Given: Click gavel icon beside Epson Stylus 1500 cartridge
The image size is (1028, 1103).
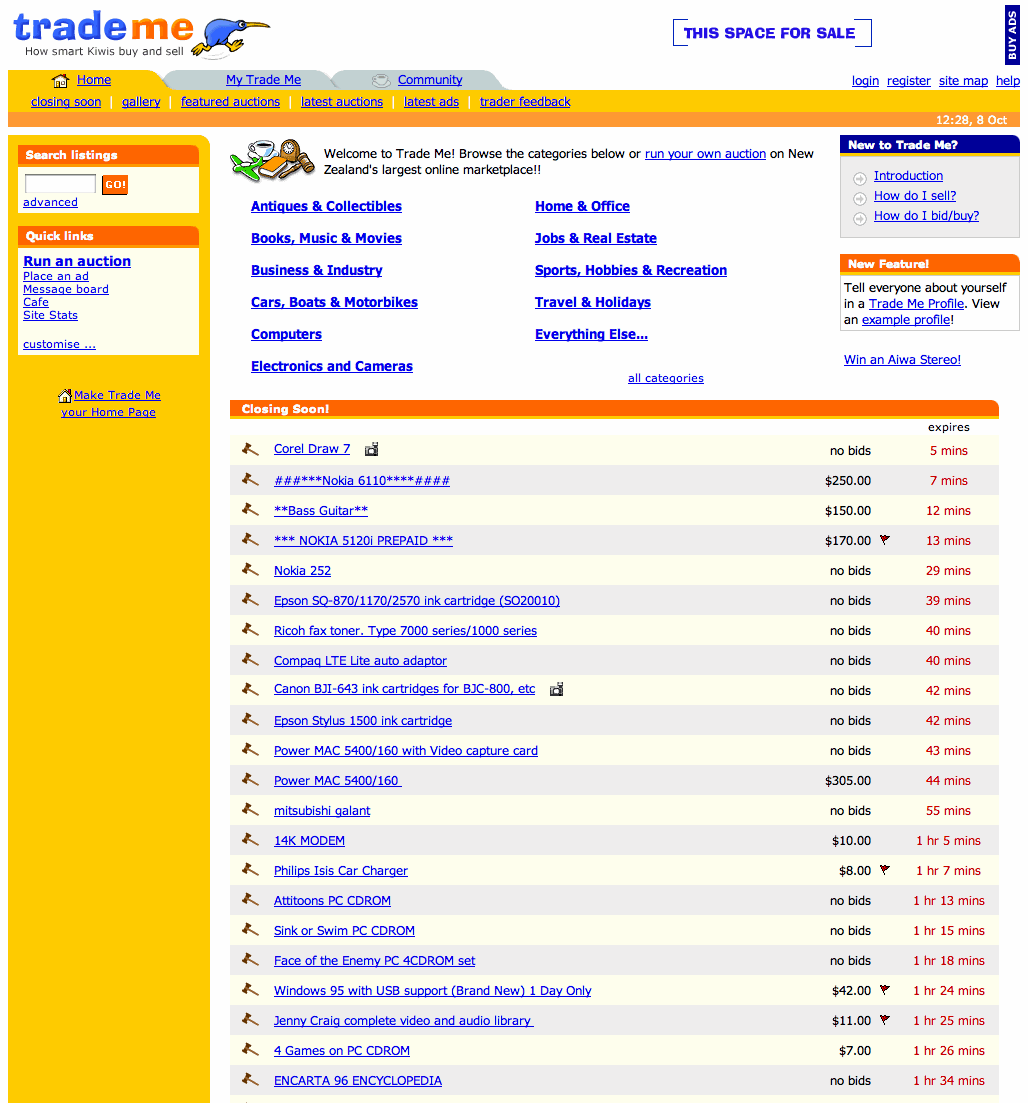Looking at the screenshot, I should [250, 719].
